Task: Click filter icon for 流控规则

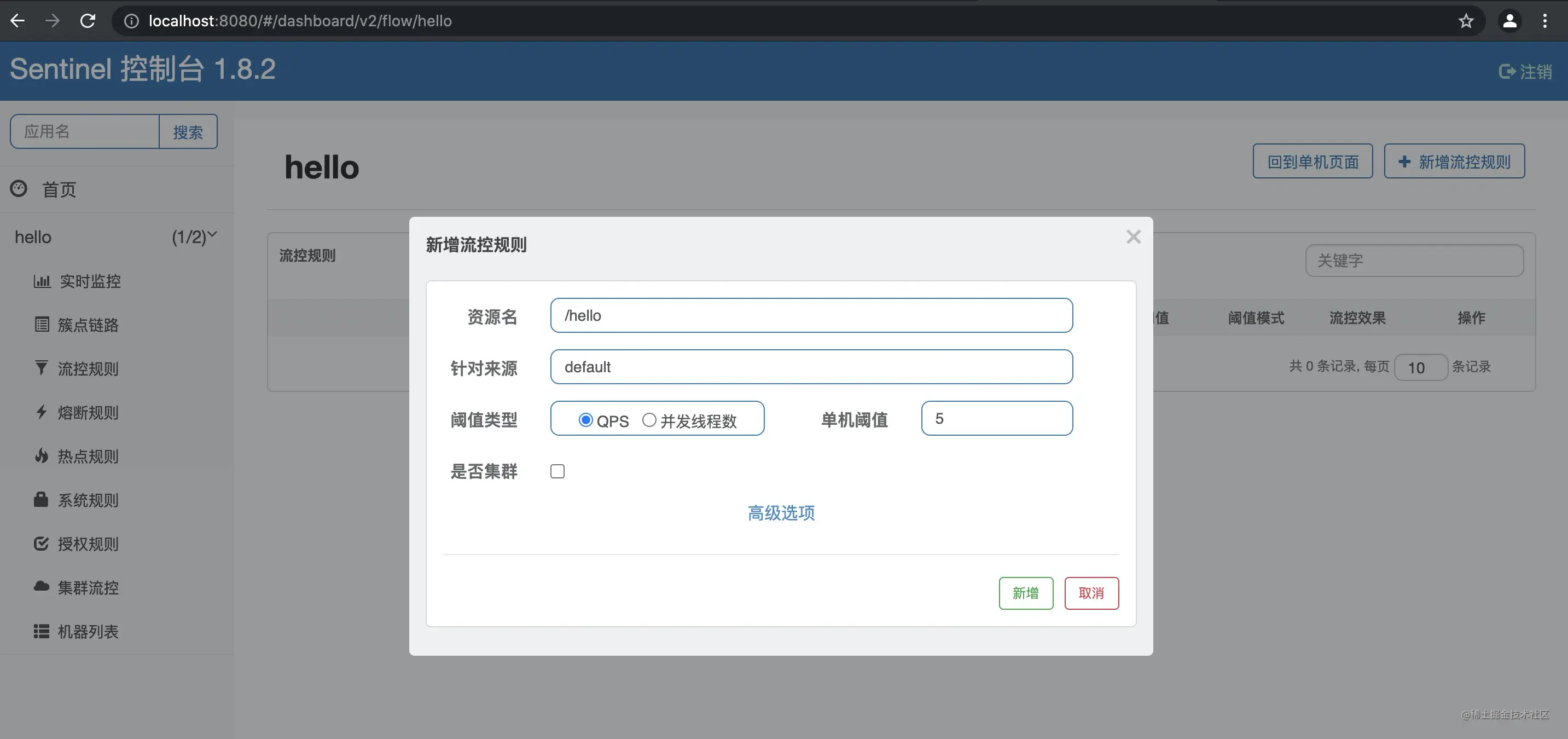Action: [41, 368]
